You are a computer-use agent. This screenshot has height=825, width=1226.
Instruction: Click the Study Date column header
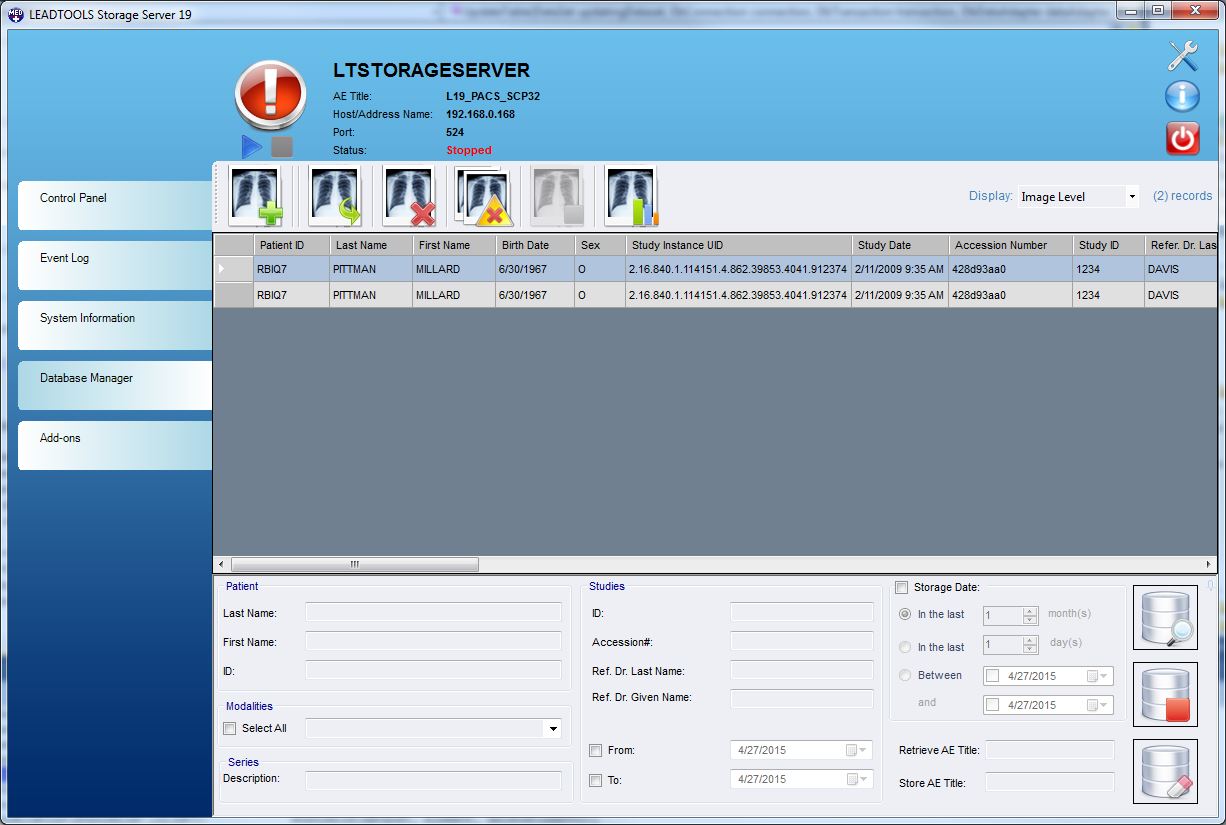[x=900, y=245]
